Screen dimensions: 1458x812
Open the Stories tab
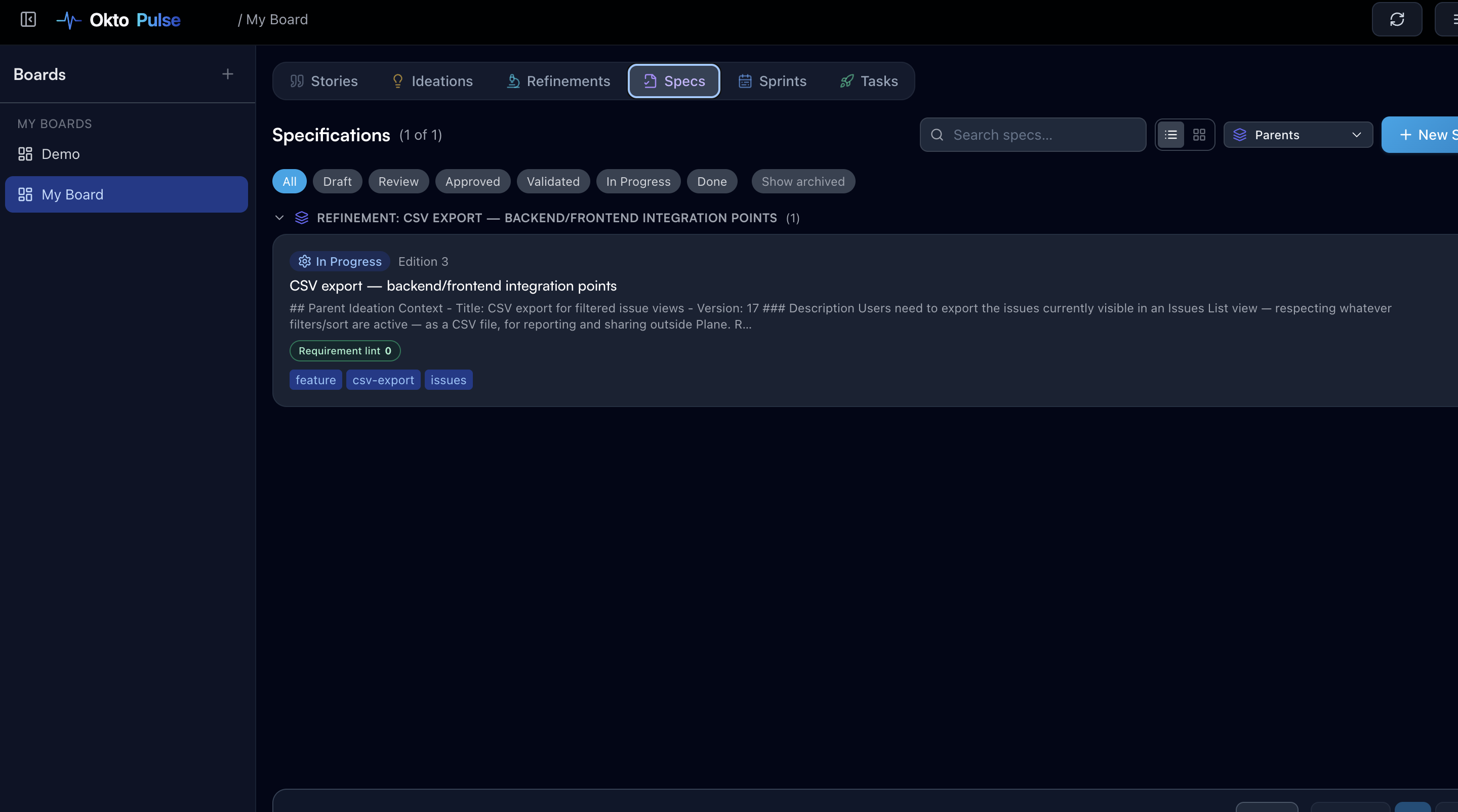[x=324, y=81]
